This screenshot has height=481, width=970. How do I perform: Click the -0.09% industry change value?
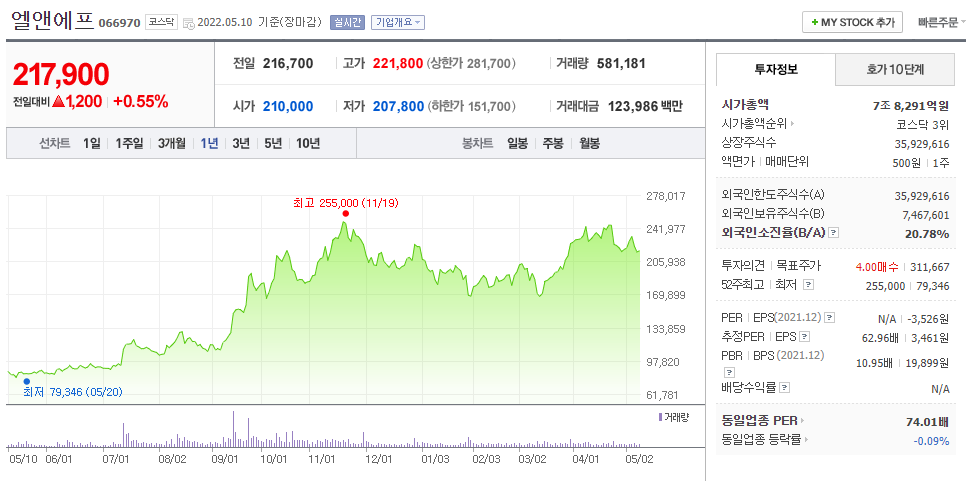coord(931,441)
